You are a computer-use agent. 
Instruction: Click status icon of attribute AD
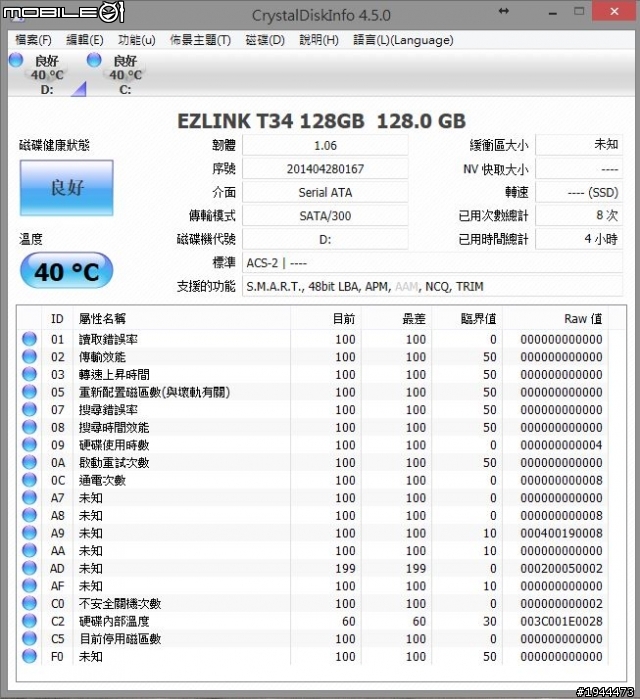(29, 568)
